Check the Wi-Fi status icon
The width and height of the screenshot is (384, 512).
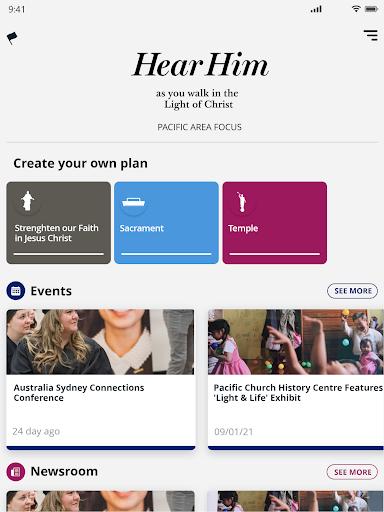coord(356,9)
